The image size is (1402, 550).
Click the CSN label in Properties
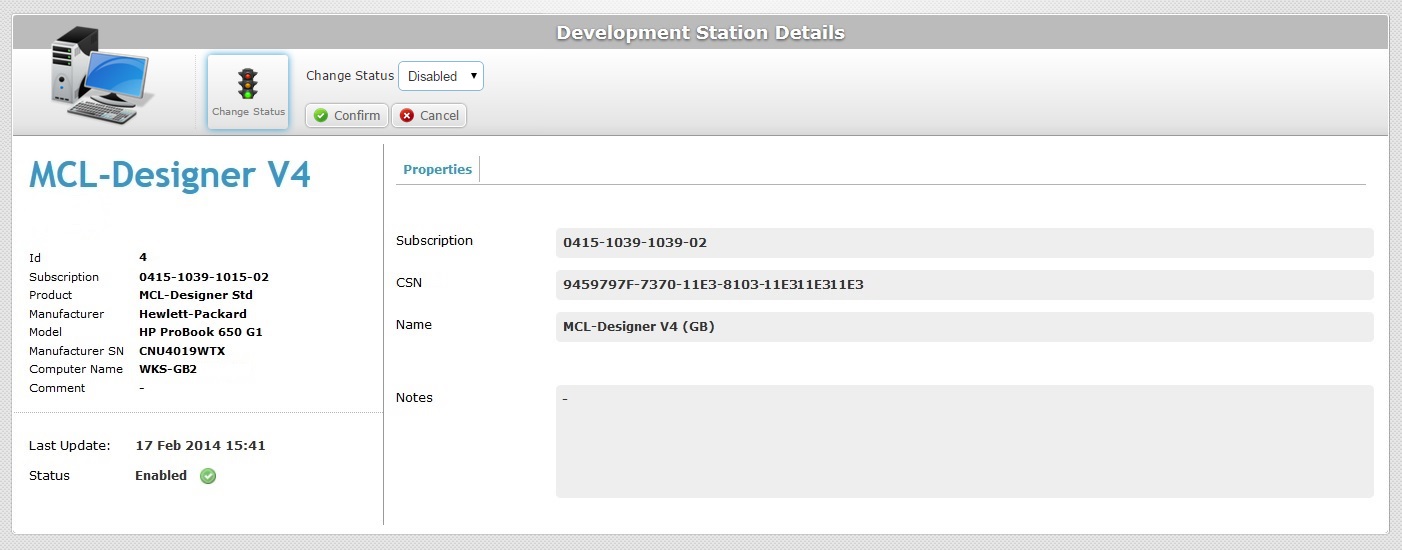coord(409,283)
